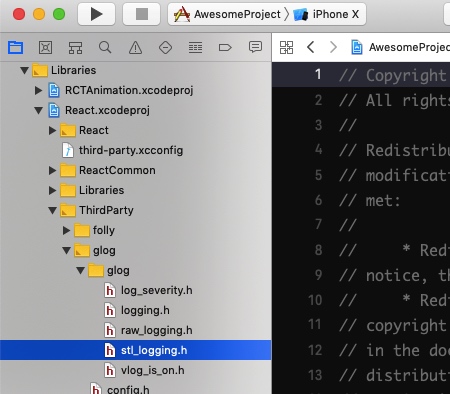450x394 pixels.
Task: Go back in editor history
Action: click(311, 47)
